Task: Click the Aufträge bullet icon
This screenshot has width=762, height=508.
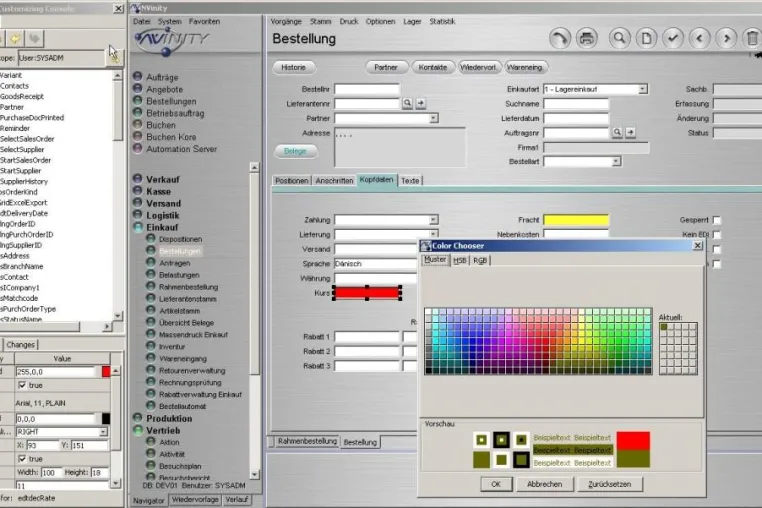Action: [138, 76]
